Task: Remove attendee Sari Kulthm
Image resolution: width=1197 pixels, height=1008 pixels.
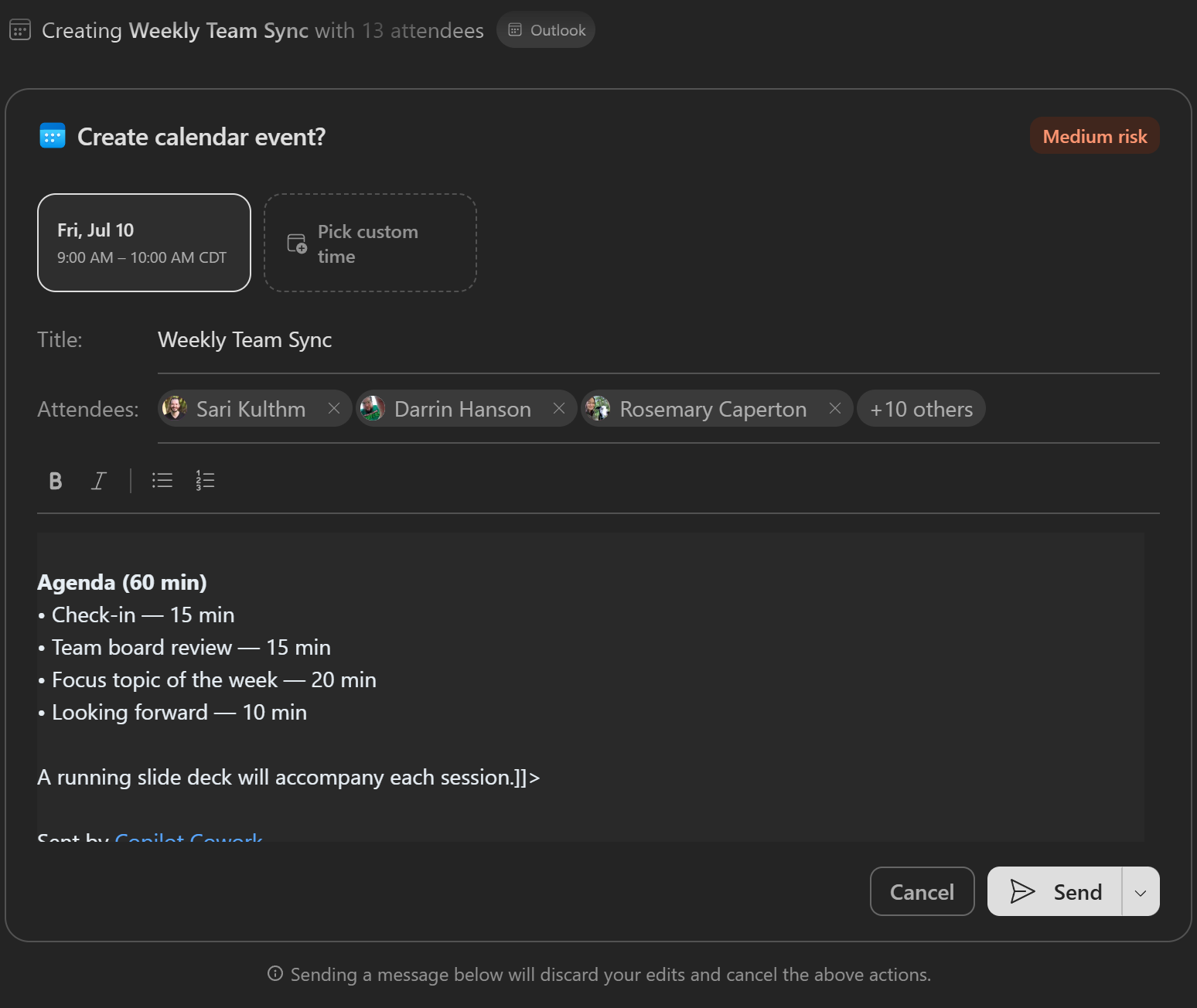Action: click(x=334, y=408)
